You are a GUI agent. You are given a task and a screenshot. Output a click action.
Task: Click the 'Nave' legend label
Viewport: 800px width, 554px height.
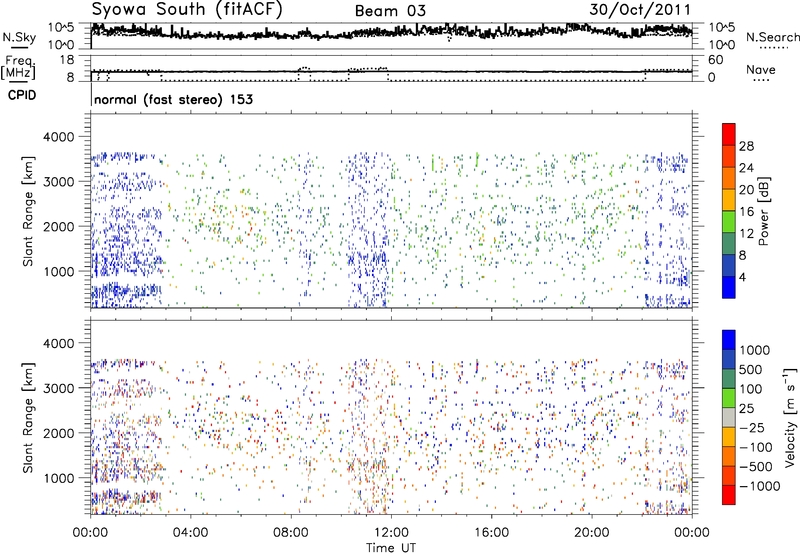(761, 69)
